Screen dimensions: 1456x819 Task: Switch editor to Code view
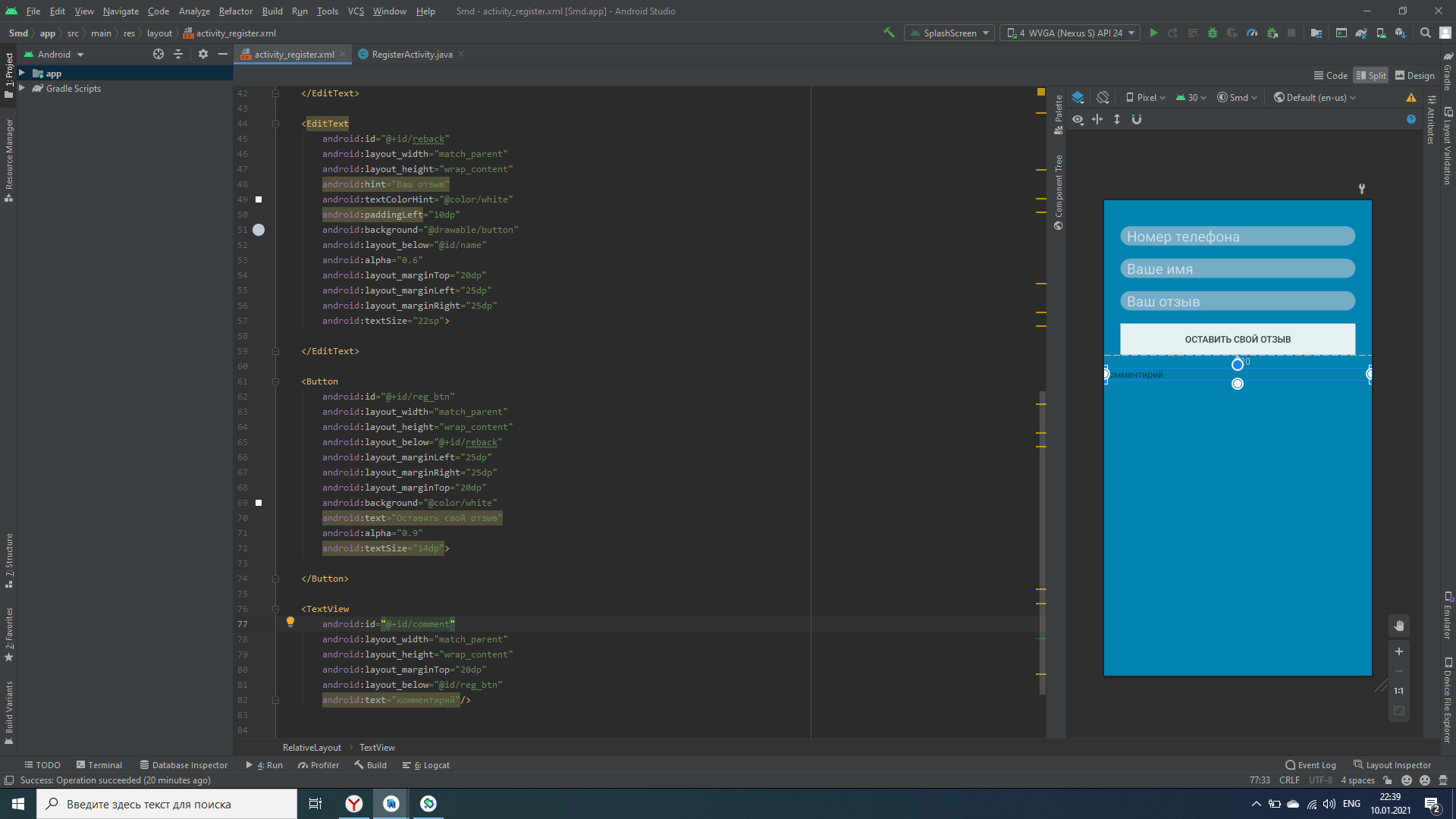(1330, 75)
